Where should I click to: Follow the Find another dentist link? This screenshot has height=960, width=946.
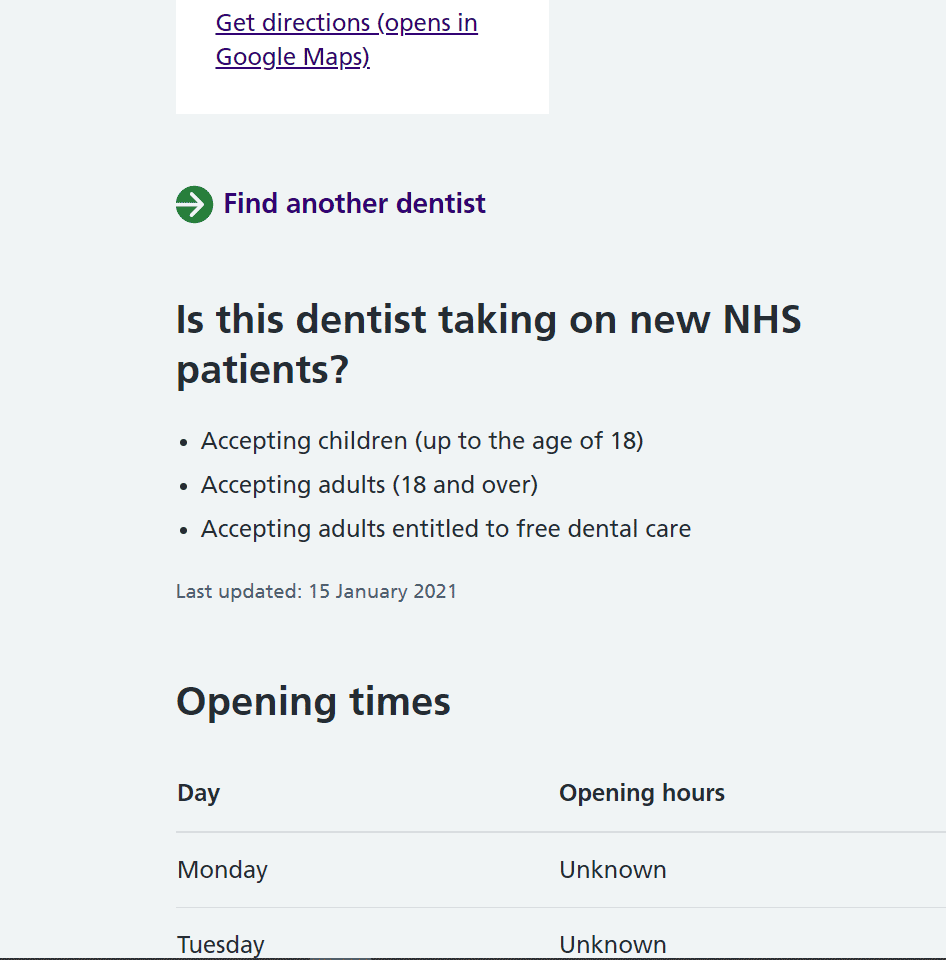[x=354, y=204]
